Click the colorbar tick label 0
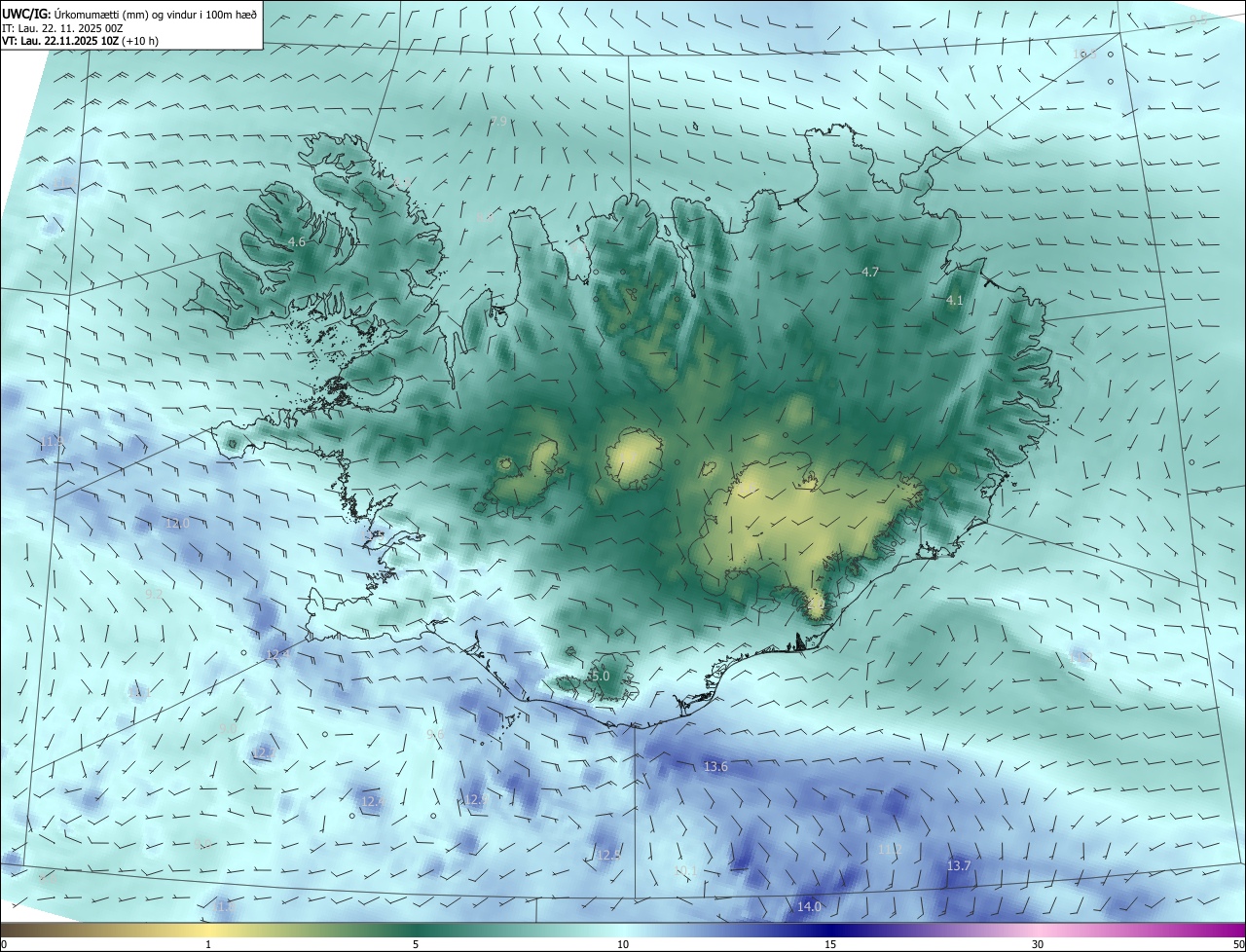 (3, 944)
